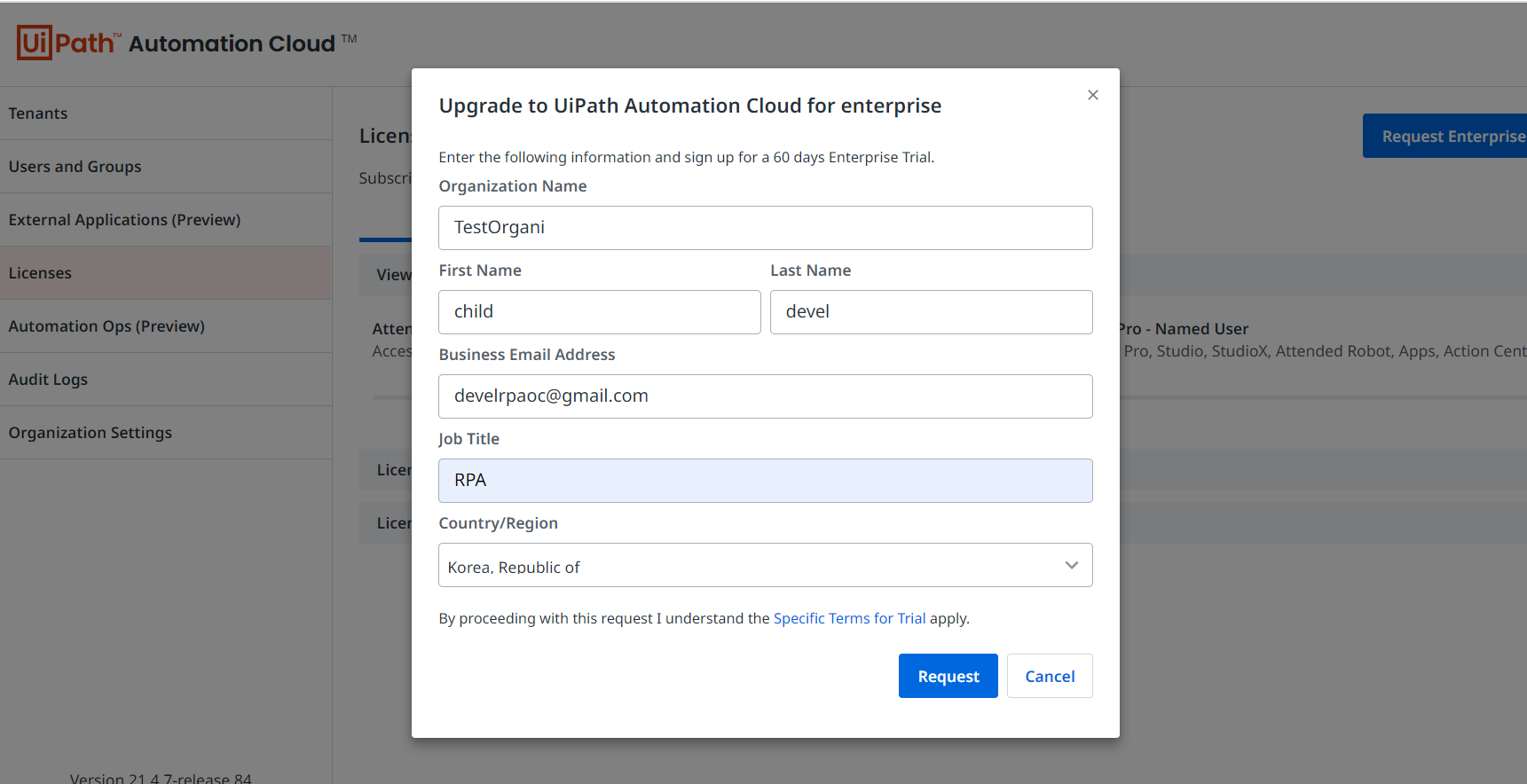Cancel the enterprise upgrade dialog
The height and width of the screenshot is (784, 1527).
pos(1050,676)
